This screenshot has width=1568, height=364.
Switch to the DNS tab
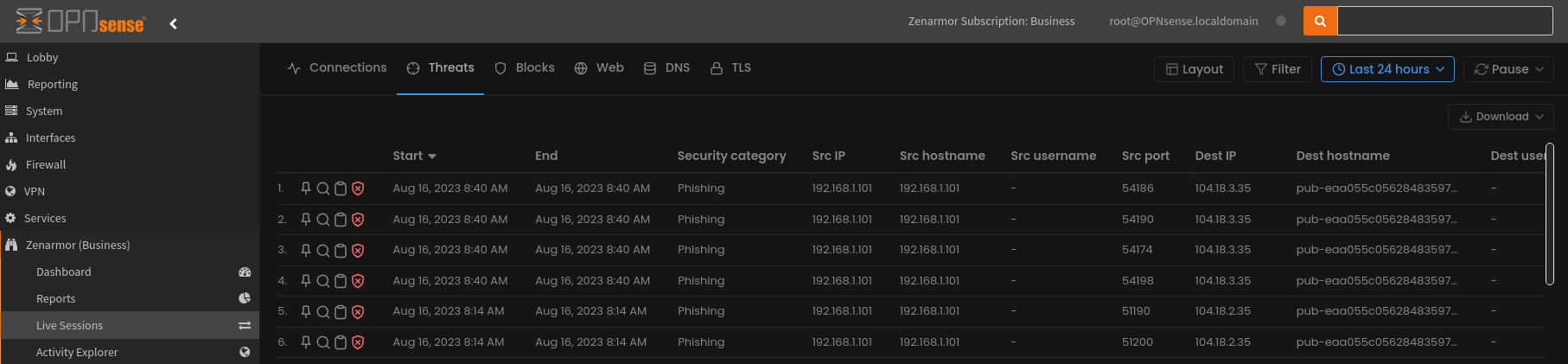[x=666, y=67]
